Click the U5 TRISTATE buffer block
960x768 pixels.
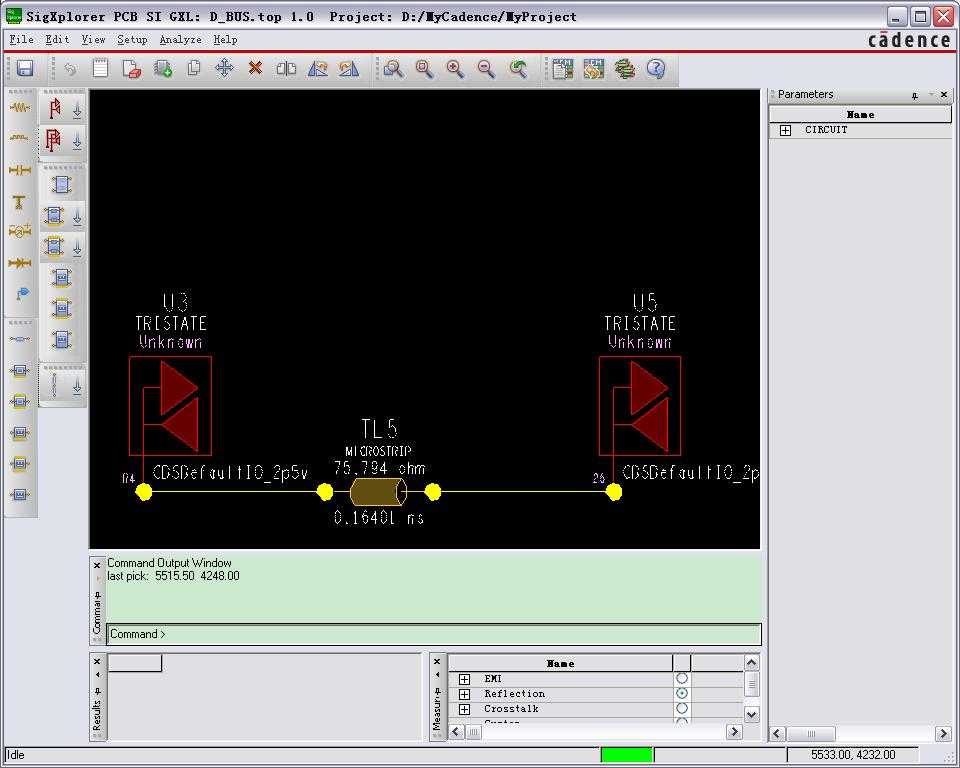pos(640,405)
